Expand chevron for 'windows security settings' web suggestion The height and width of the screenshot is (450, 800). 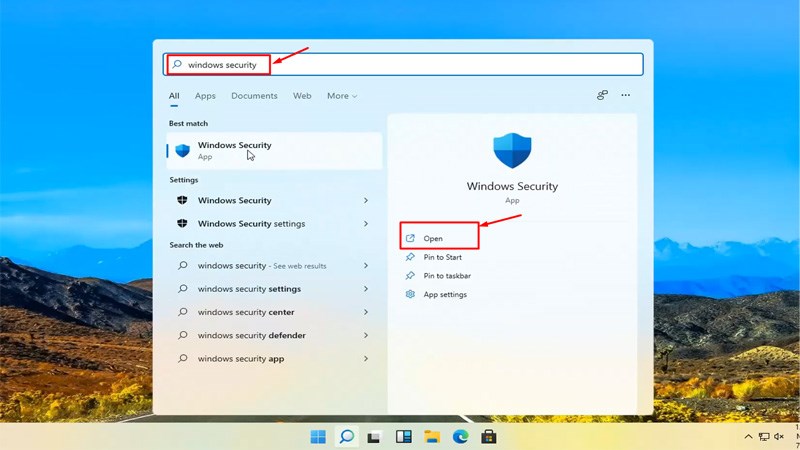[366, 289]
